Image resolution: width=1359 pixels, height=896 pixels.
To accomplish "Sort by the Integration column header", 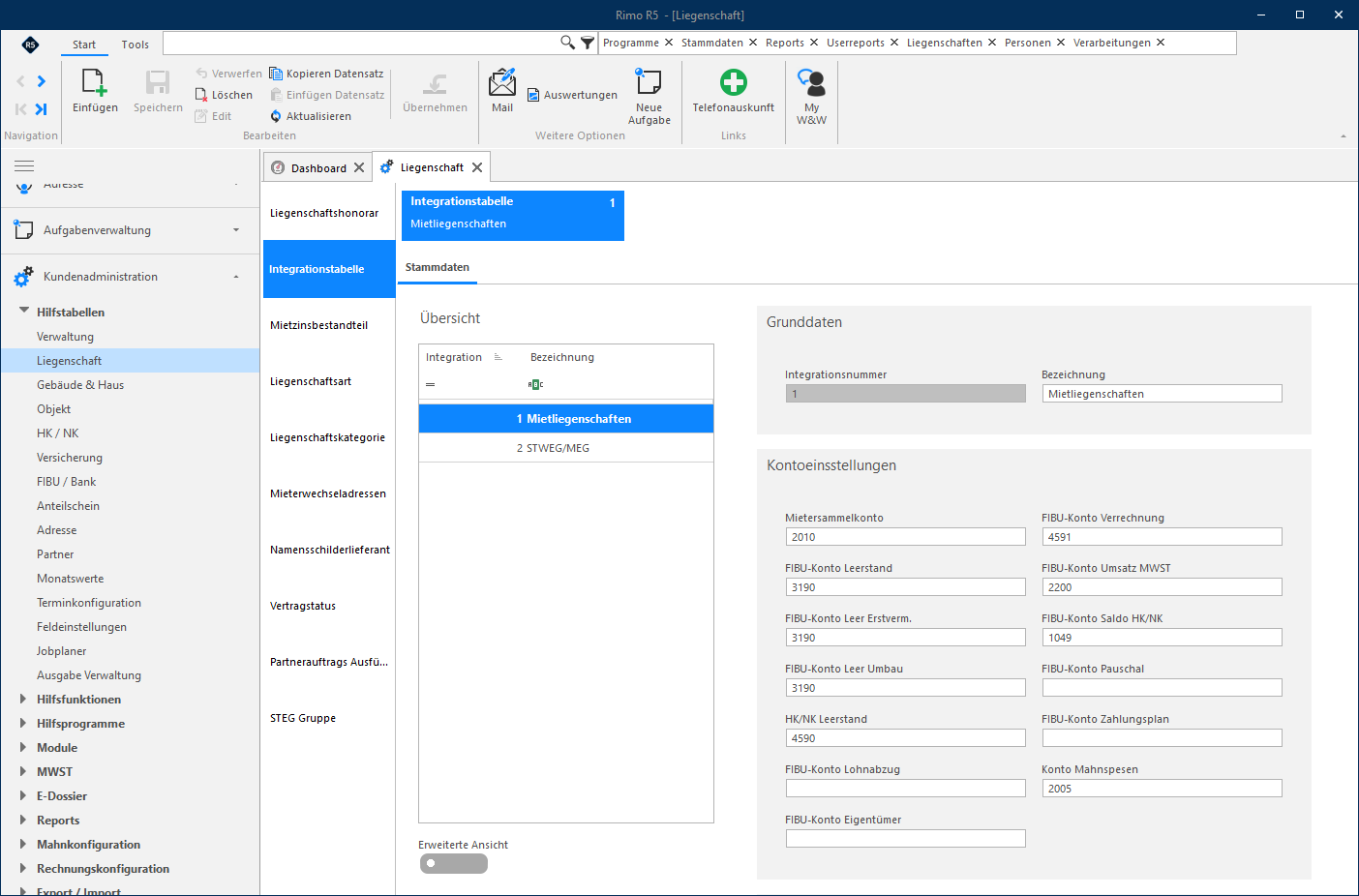I will (x=454, y=357).
